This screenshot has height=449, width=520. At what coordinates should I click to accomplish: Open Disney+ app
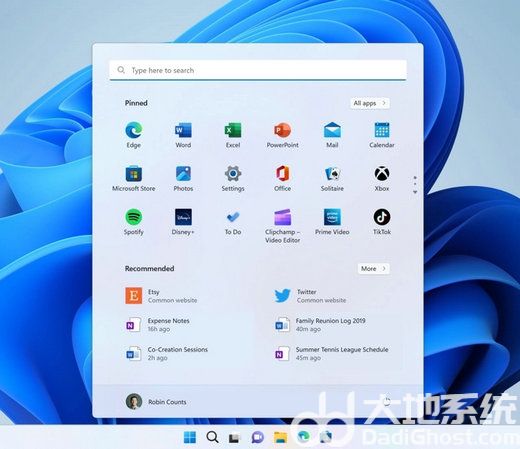pyautogui.click(x=183, y=222)
